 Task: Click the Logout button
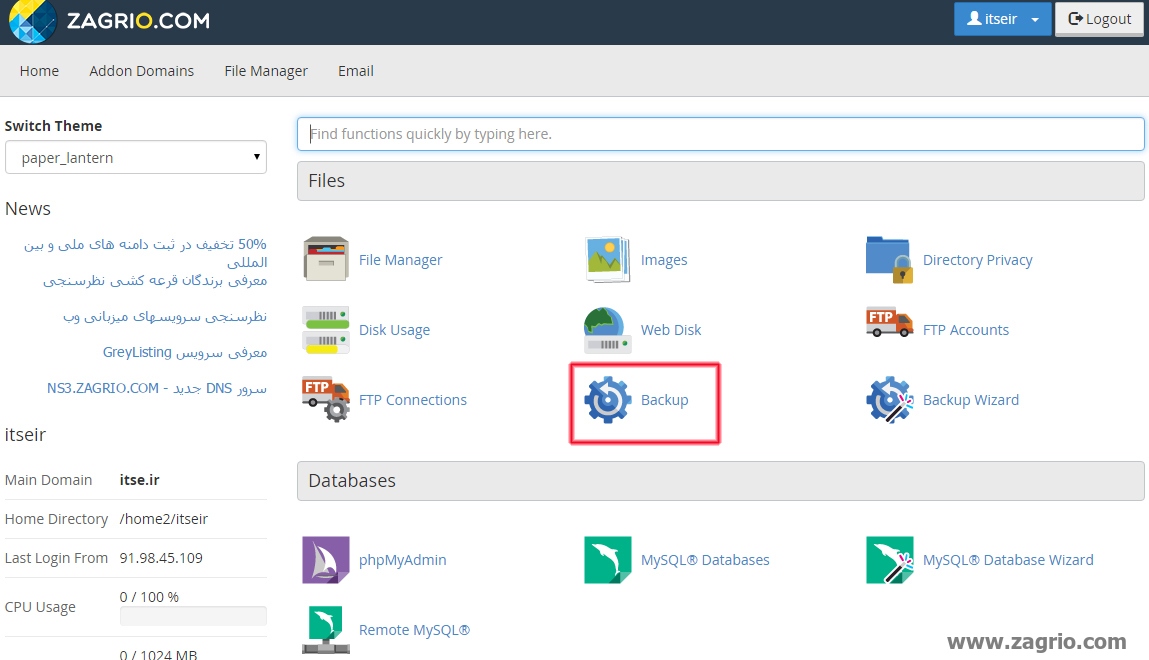click(x=1099, y=19)
